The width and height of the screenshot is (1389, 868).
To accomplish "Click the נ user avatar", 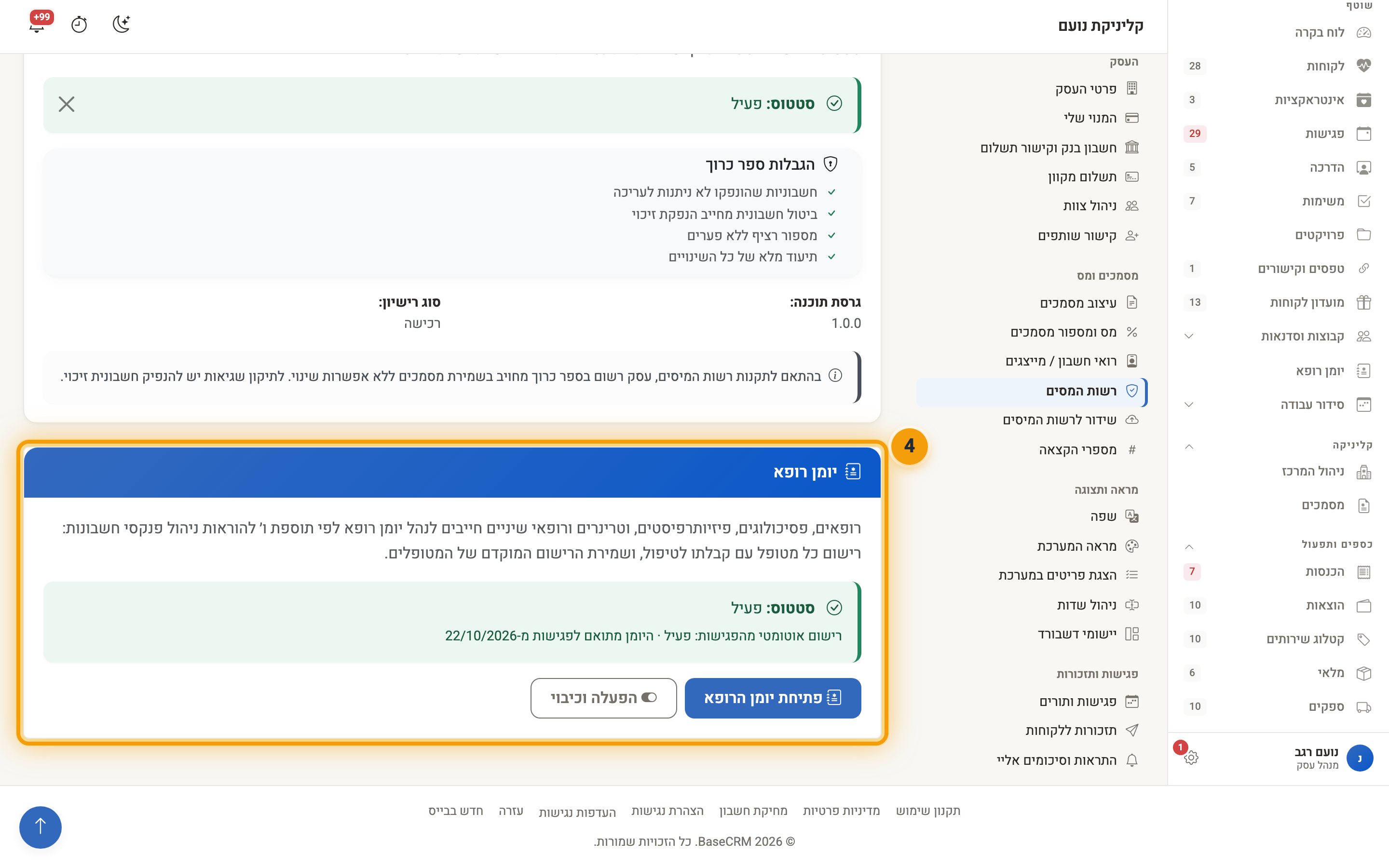I will click(1360, 758).
